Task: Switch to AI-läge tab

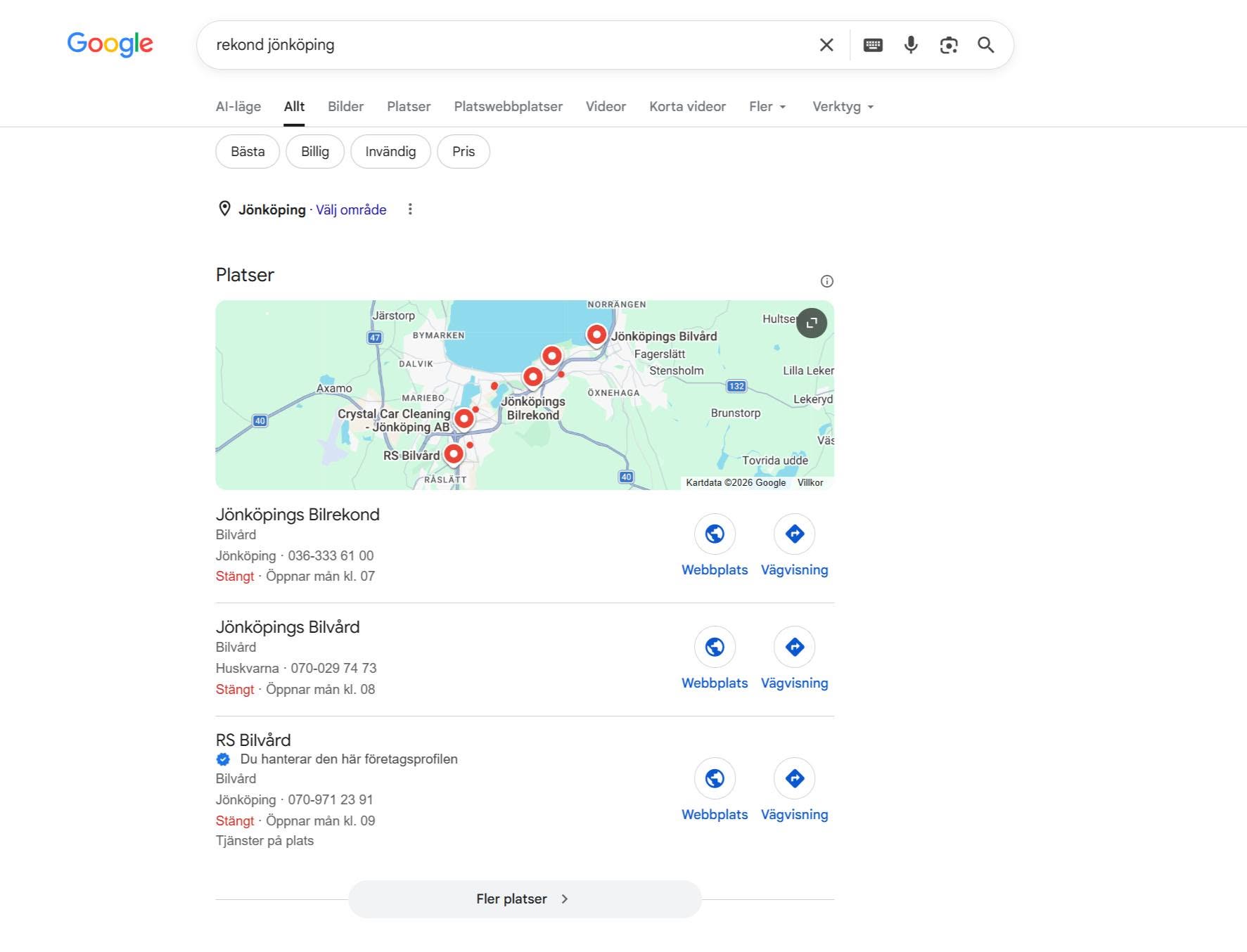Action: [x=238, y=106]
